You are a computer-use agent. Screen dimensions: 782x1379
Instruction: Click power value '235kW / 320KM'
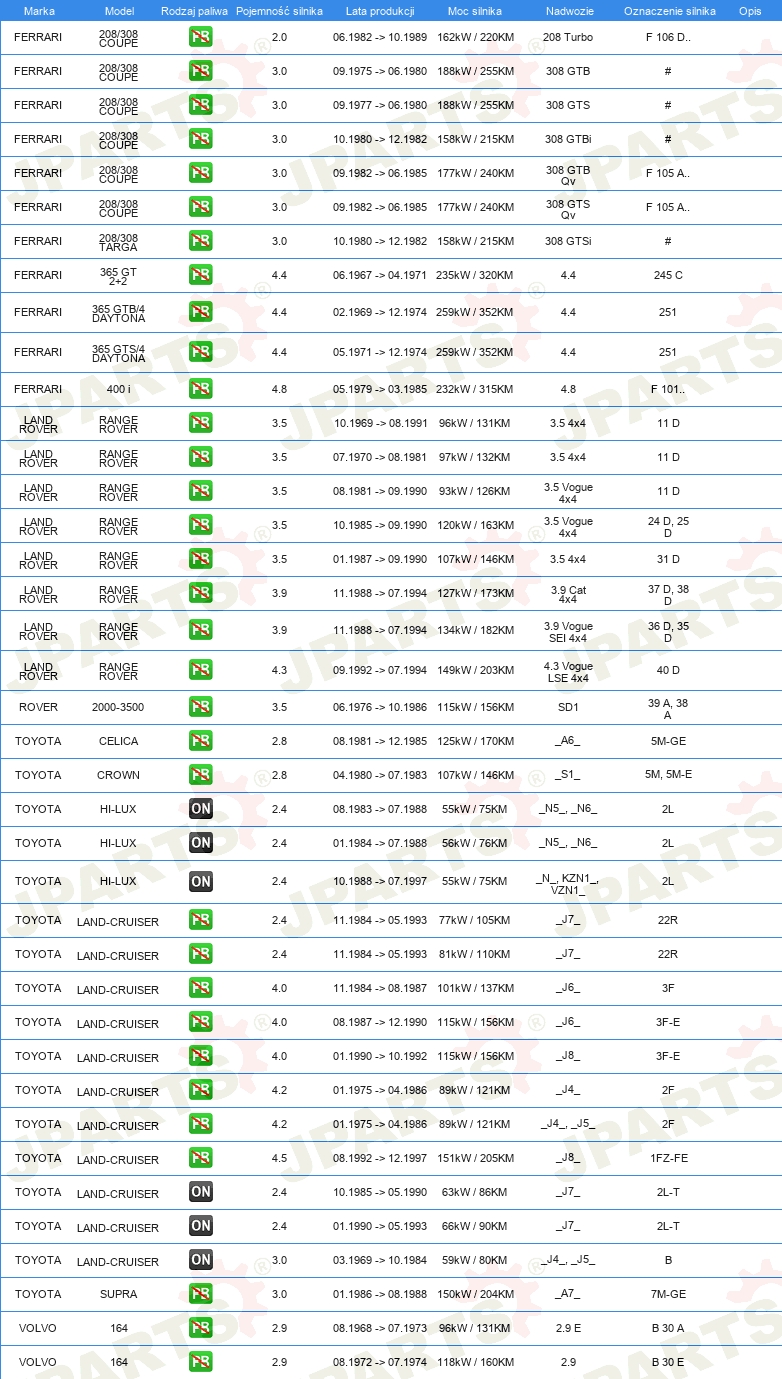click(x=476, y=275)
